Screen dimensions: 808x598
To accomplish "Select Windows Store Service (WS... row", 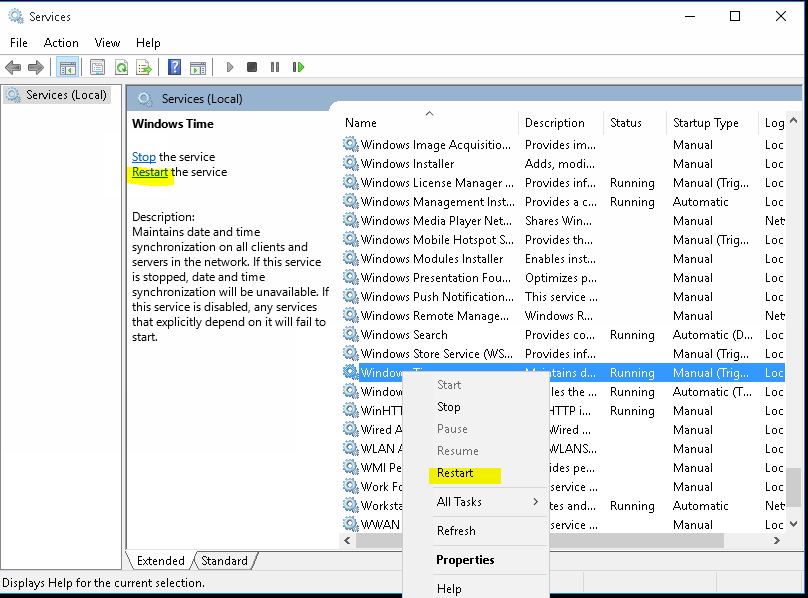I will [563, 354].
